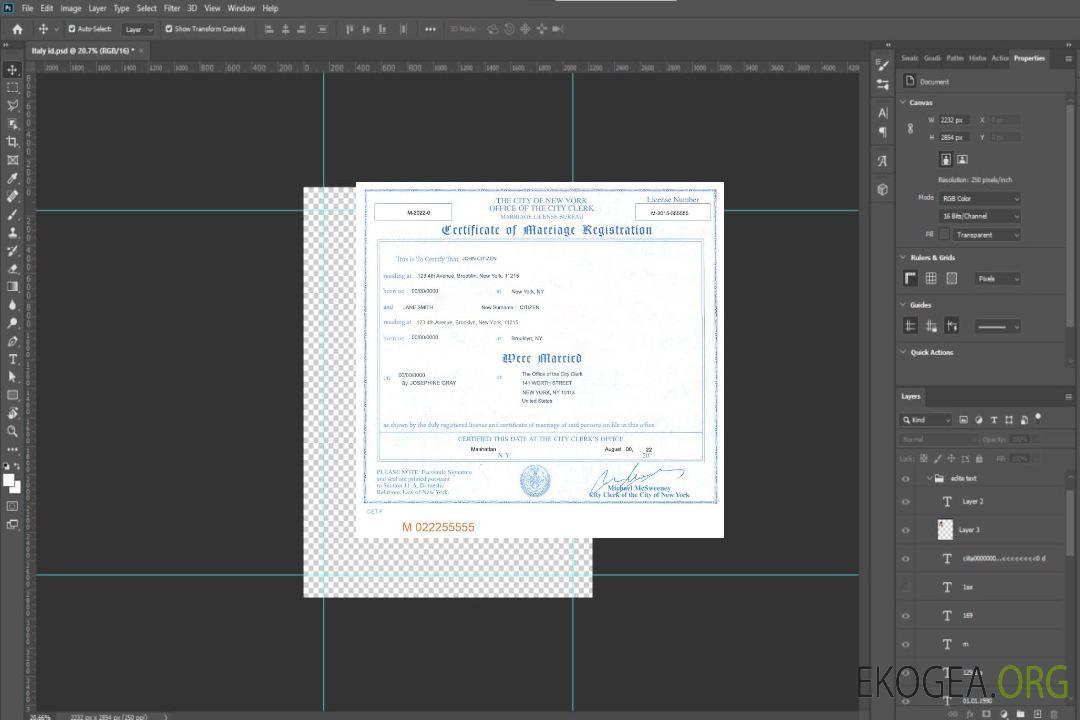Image resolution: width=1080 pixels, height=720 pixels.
Task: Show the hidden '1aa' text layer
Action: point(906,587)
